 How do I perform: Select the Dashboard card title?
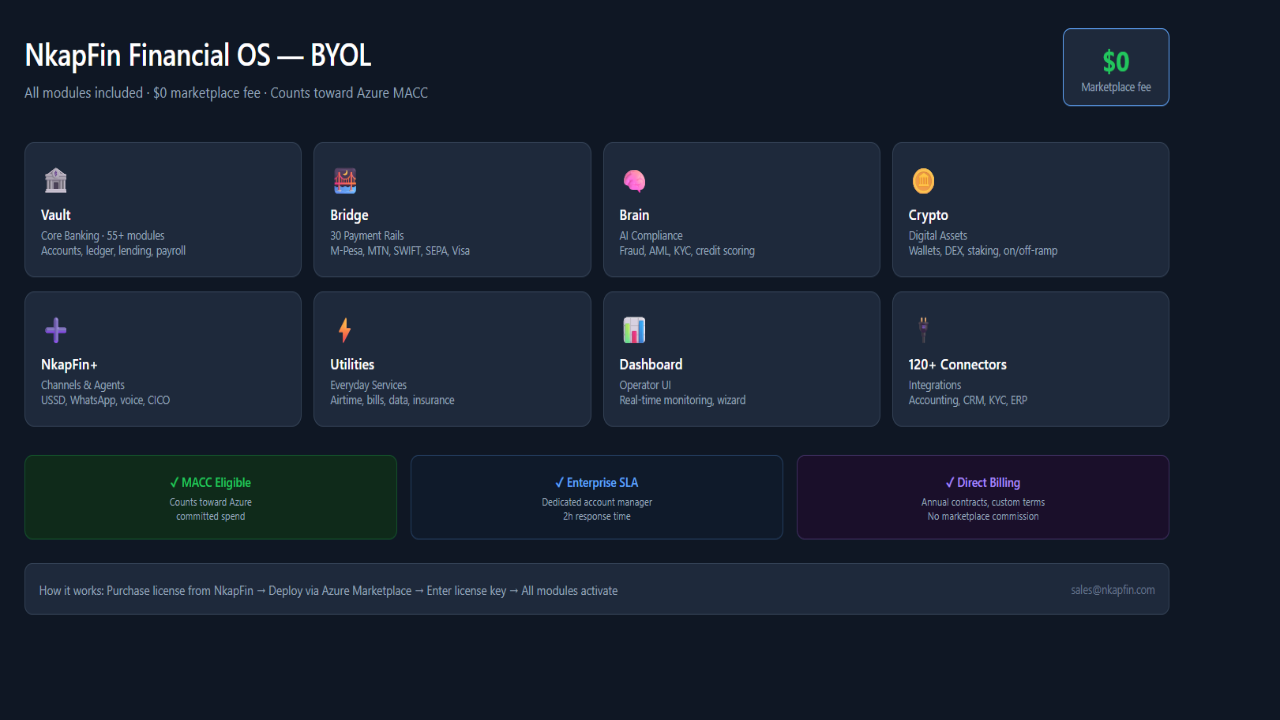(x=651, y=364)
